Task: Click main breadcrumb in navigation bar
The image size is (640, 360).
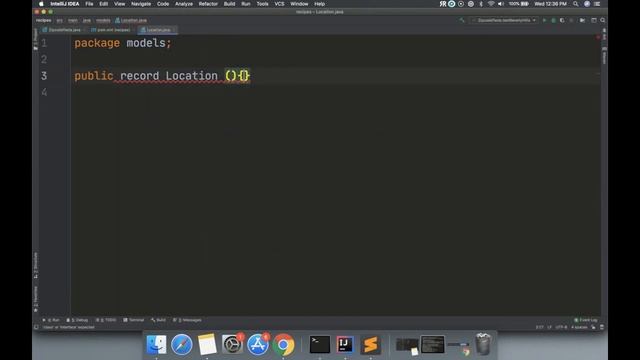Action: click(x=73, y=20)
